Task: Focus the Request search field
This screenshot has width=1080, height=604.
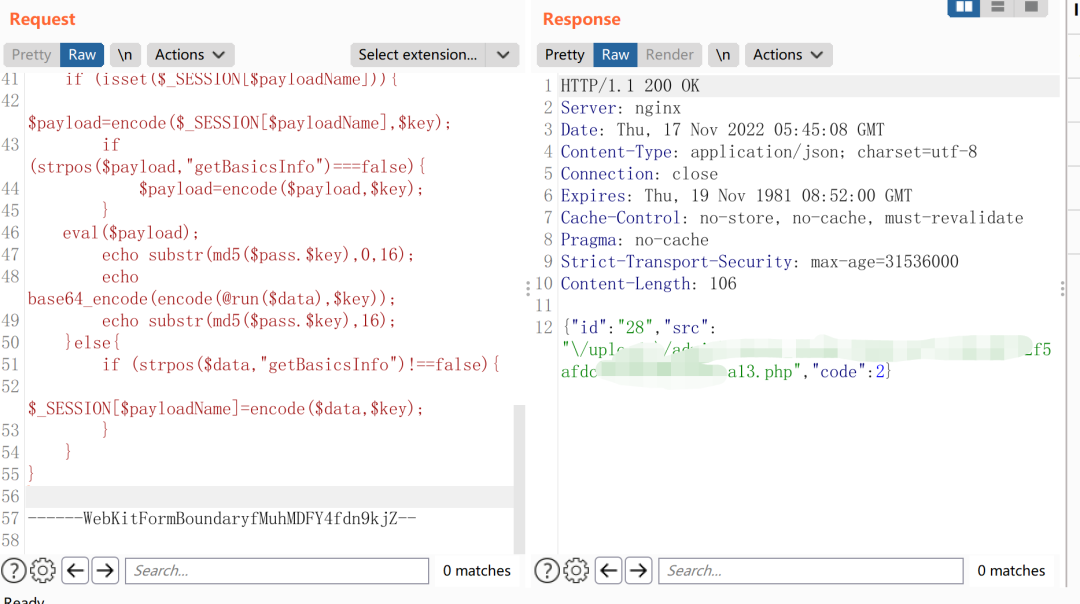Action: point(277,570)
